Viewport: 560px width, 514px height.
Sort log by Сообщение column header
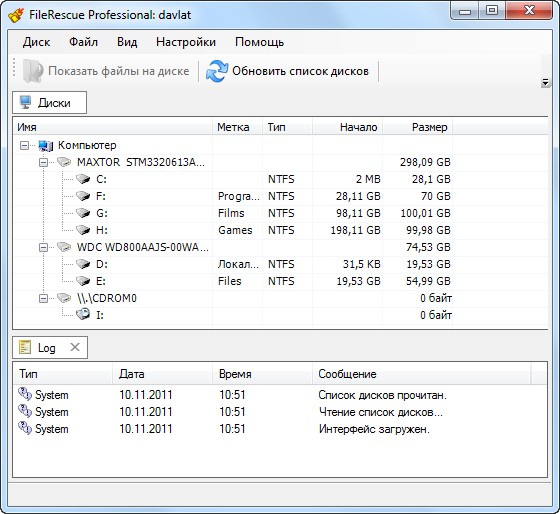pos(421,374)
